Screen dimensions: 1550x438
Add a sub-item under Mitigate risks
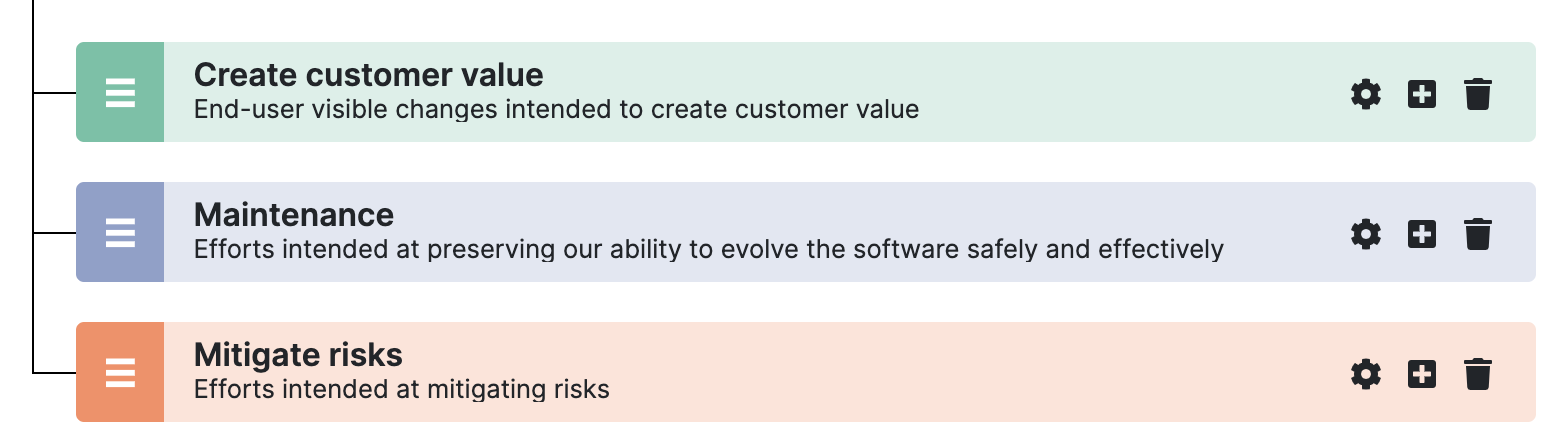(x=1421, y=375)
